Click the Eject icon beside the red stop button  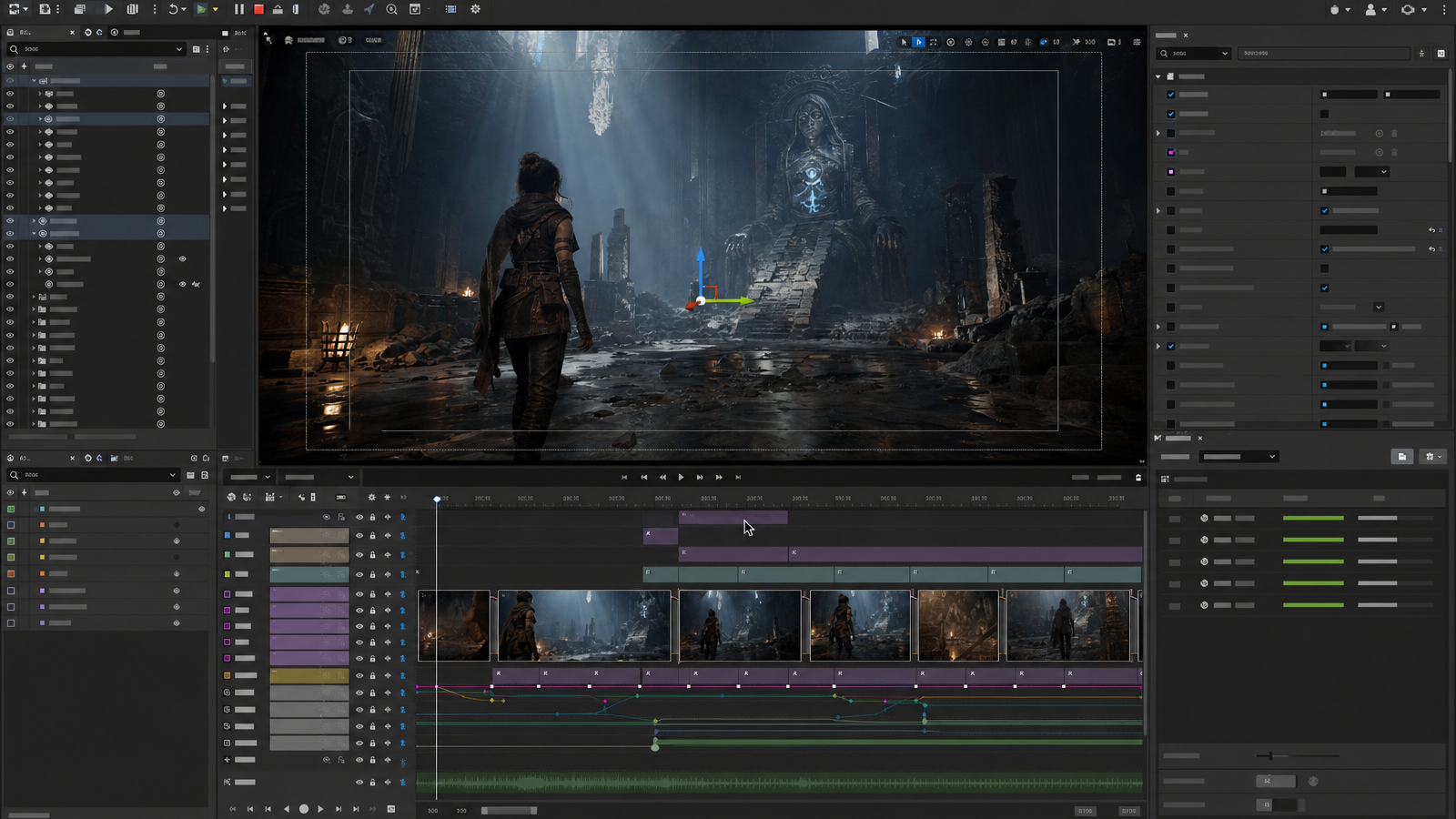point(278,9)
